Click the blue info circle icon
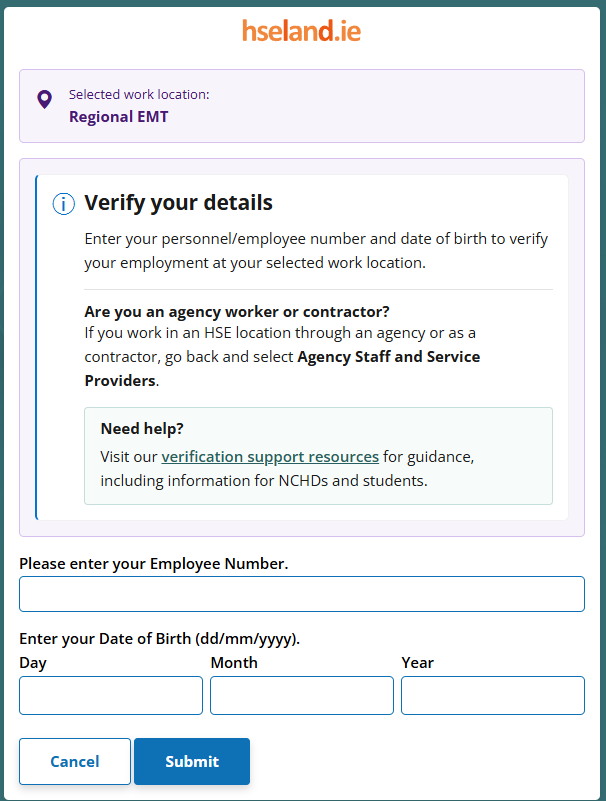 coord(64,204)
